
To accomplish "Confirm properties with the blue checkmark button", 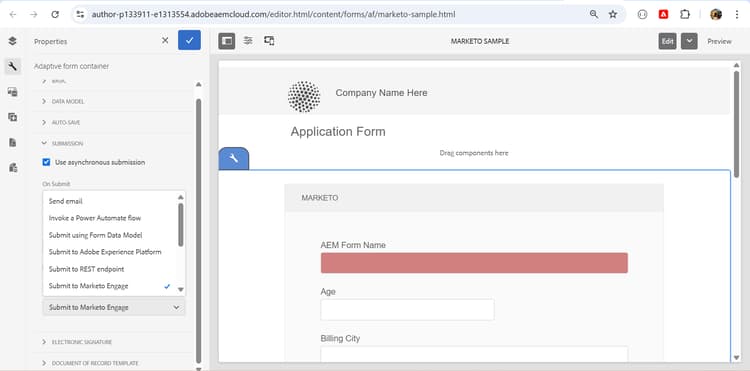I will [x=189, y=41].
